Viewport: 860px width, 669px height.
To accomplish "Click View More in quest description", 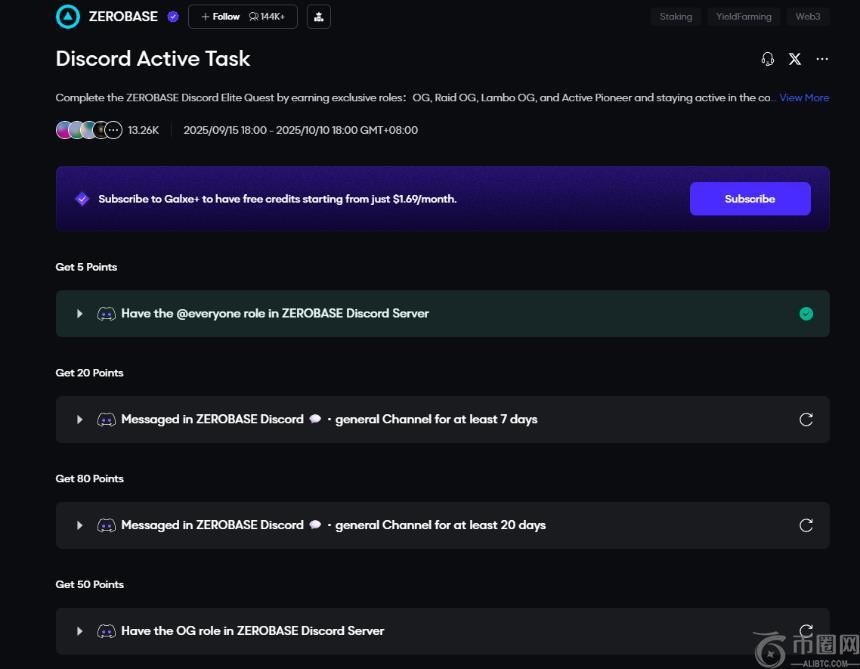I will coord(804,98).
